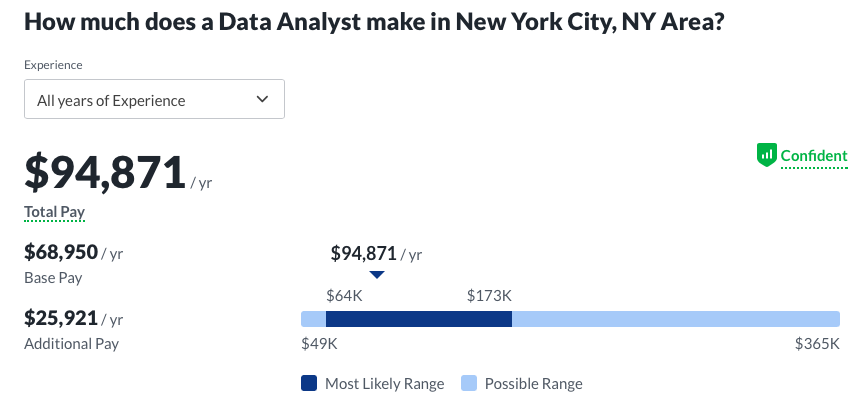865x405 pixels.
Task: Expand the Experience dropdown chevron arrow
Action: (x=263, y=99)
